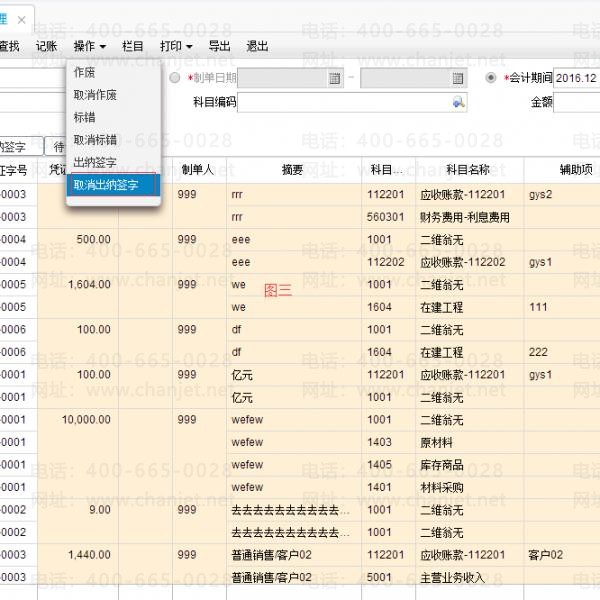
Task: Click the account code 112202 cell
Action: (388, 262)
